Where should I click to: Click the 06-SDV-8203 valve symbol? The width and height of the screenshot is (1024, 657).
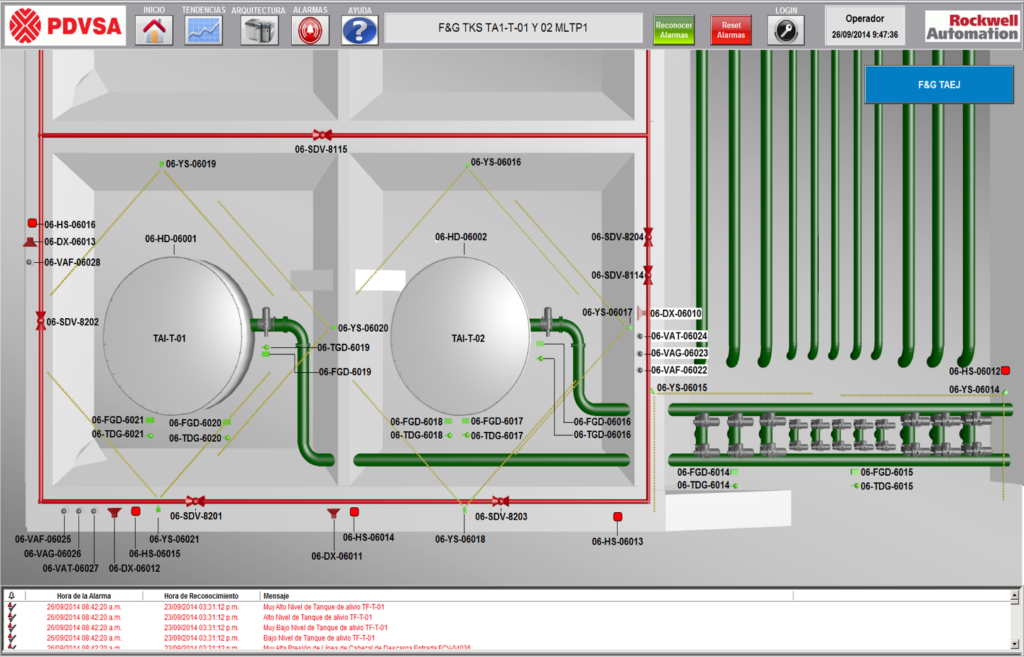click(500, 500)
